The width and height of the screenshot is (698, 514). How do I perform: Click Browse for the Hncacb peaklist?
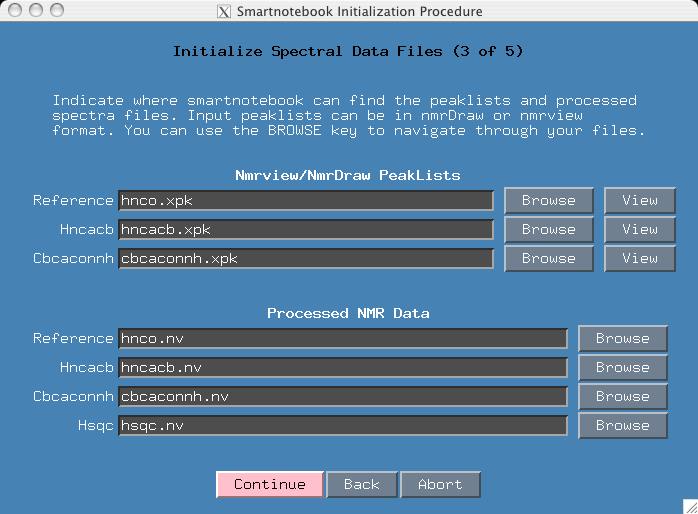(x=548, y=229)
